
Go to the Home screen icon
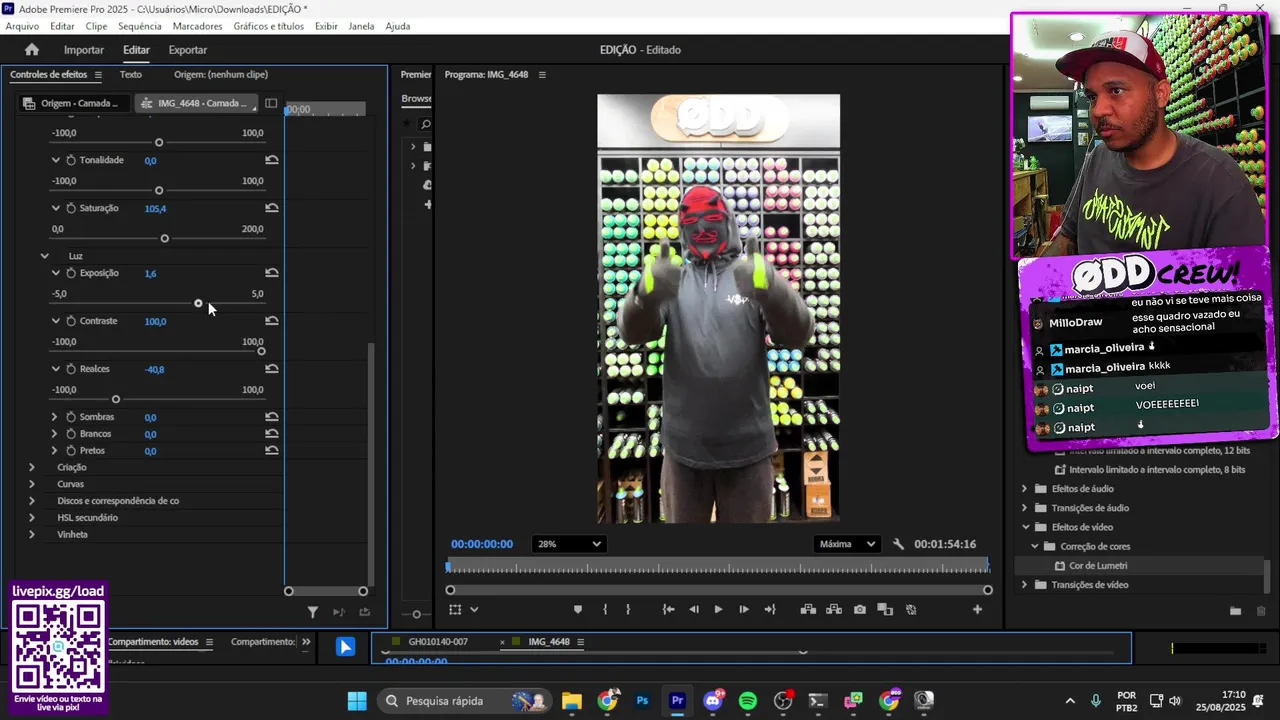32,49
